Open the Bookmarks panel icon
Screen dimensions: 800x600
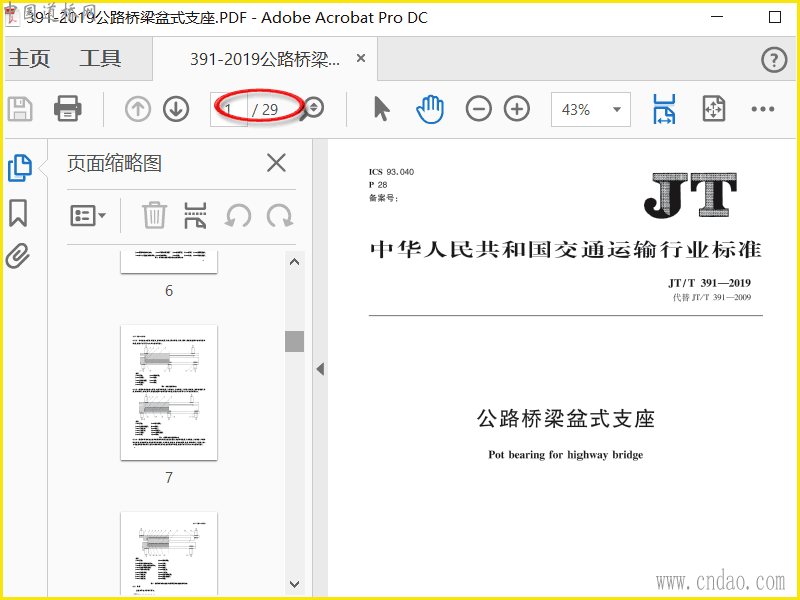[18, 213]
